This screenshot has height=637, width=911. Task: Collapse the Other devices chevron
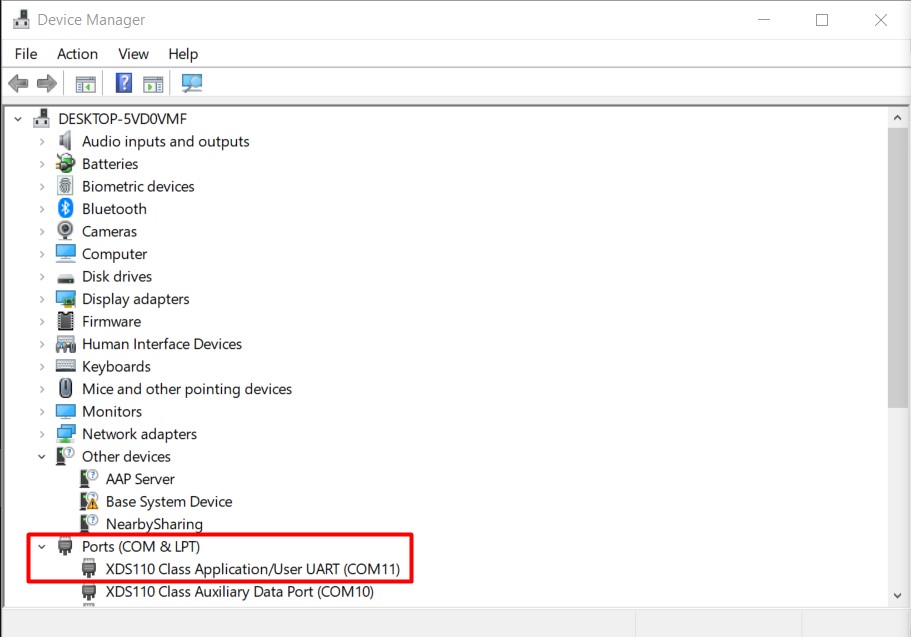tap(42, 457)
